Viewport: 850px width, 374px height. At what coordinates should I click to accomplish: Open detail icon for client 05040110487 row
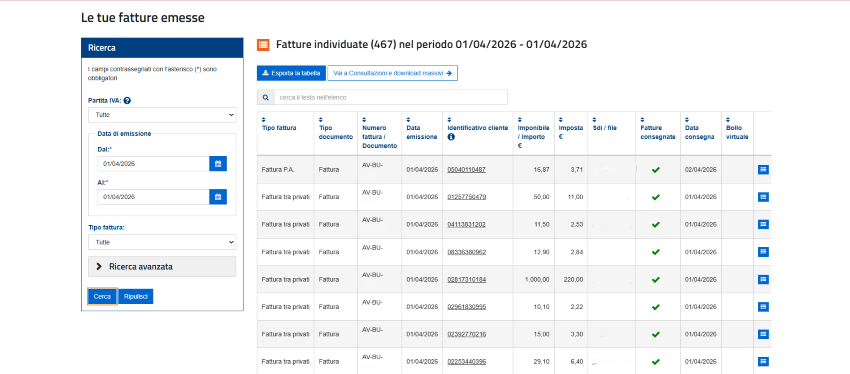(763, 170)
